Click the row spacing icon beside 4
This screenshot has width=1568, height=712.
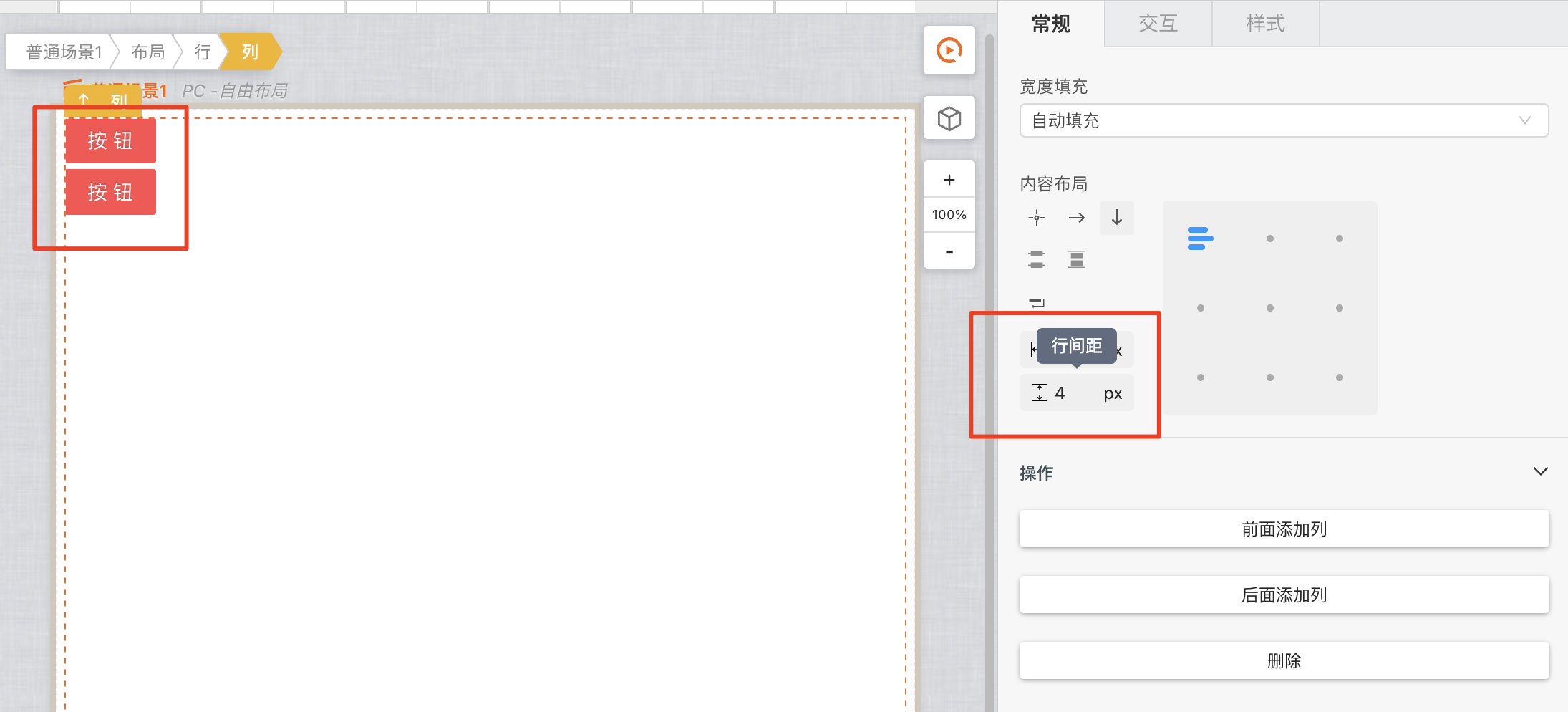click(1039, 393)
